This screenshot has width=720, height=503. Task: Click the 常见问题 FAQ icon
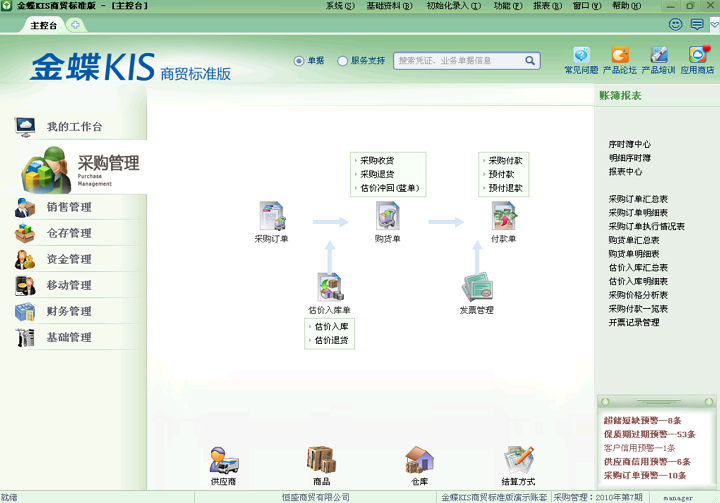tap(581, 56)
